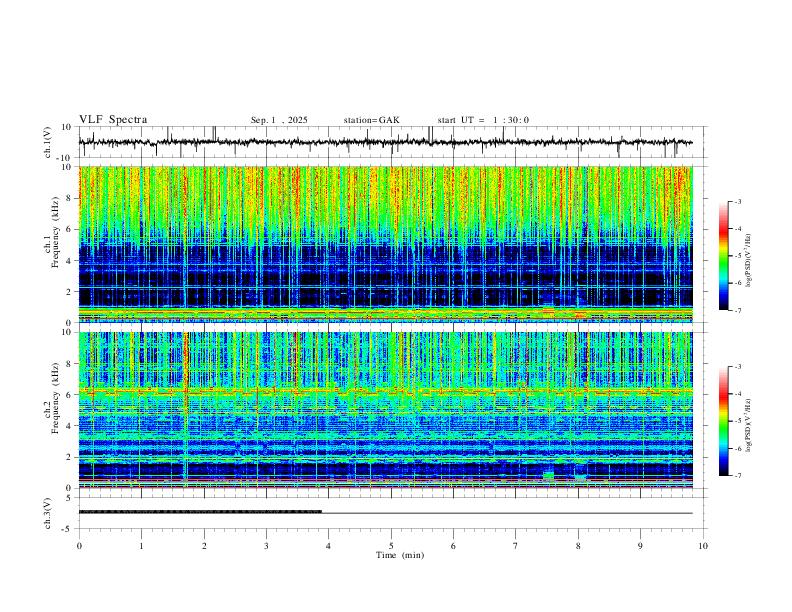Select the date text "Sep. 1 , 2025"
The height and width of the screenshot is (612, 792).
(x=279, y=120)
